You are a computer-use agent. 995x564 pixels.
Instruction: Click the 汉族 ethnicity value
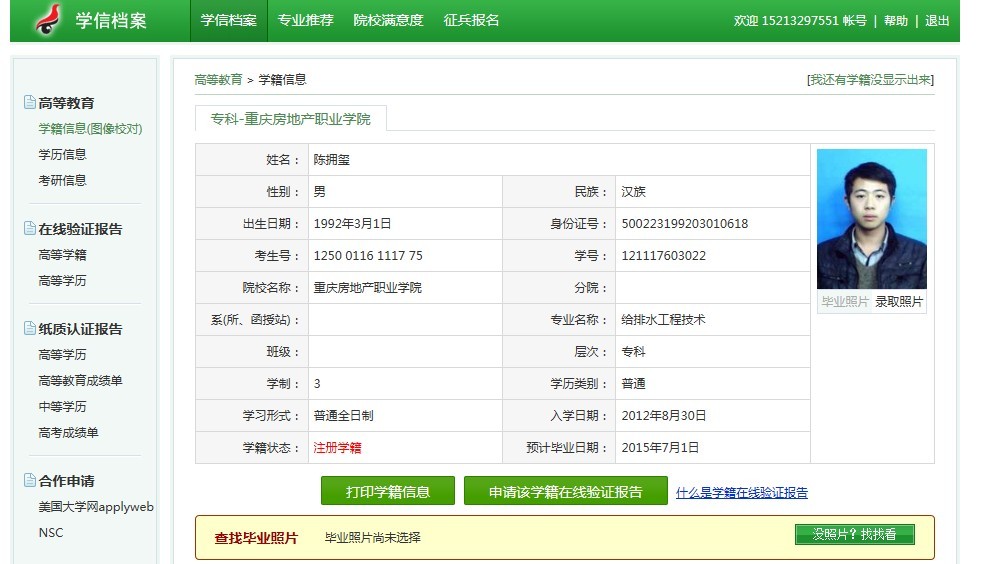pyautogui.click(x=633, y=192)
